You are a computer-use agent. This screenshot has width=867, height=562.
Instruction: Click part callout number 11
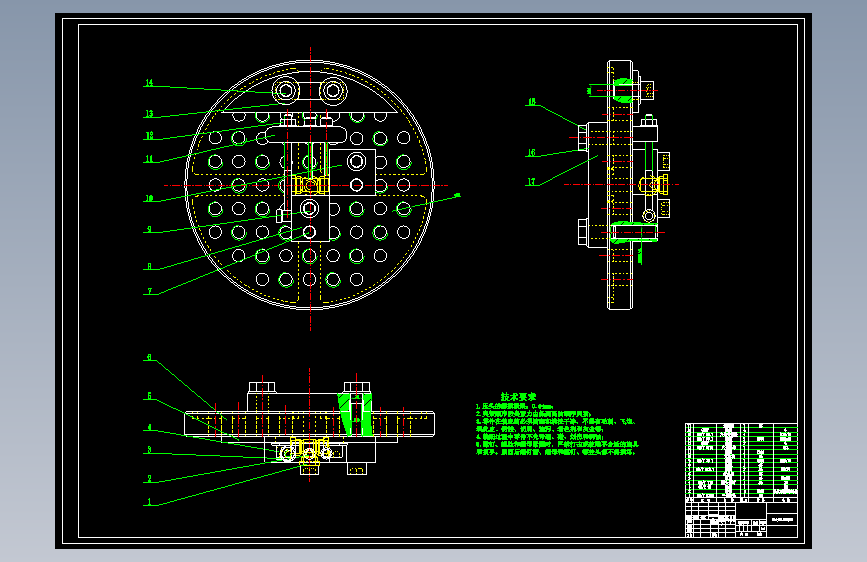pos(149,159)
